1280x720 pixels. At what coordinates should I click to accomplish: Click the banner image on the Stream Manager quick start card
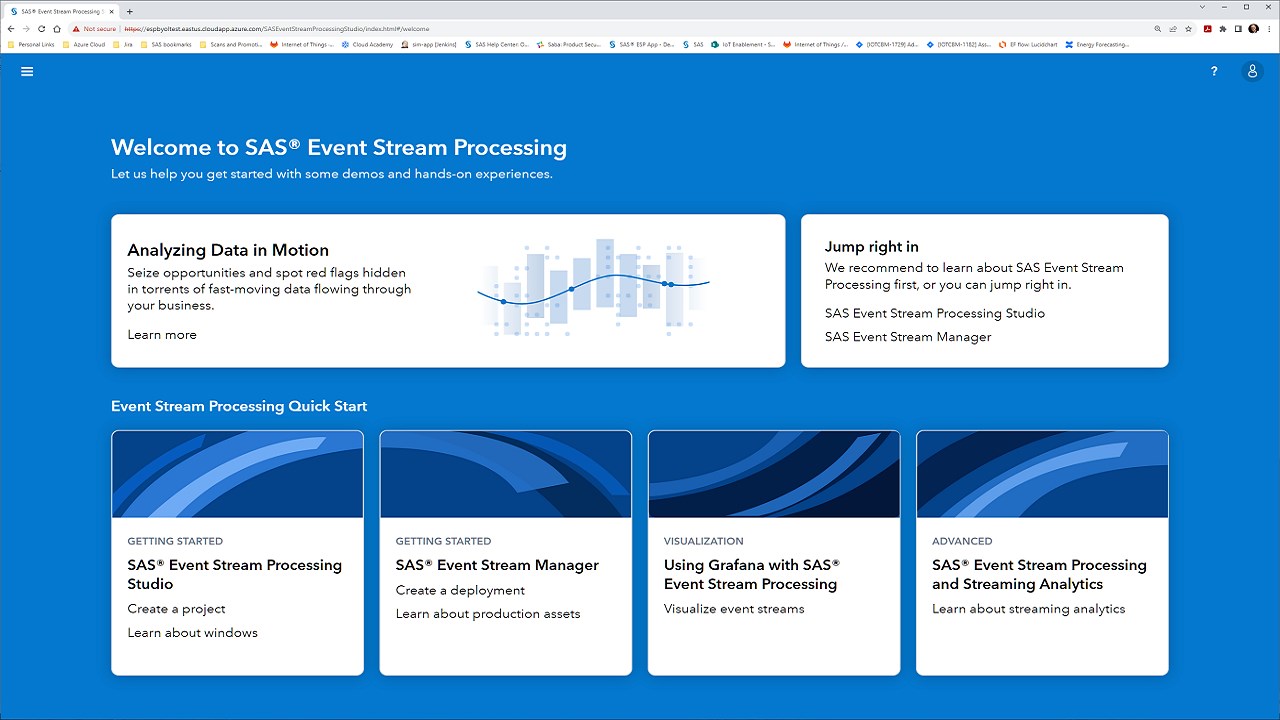click(x=506, y=474)
